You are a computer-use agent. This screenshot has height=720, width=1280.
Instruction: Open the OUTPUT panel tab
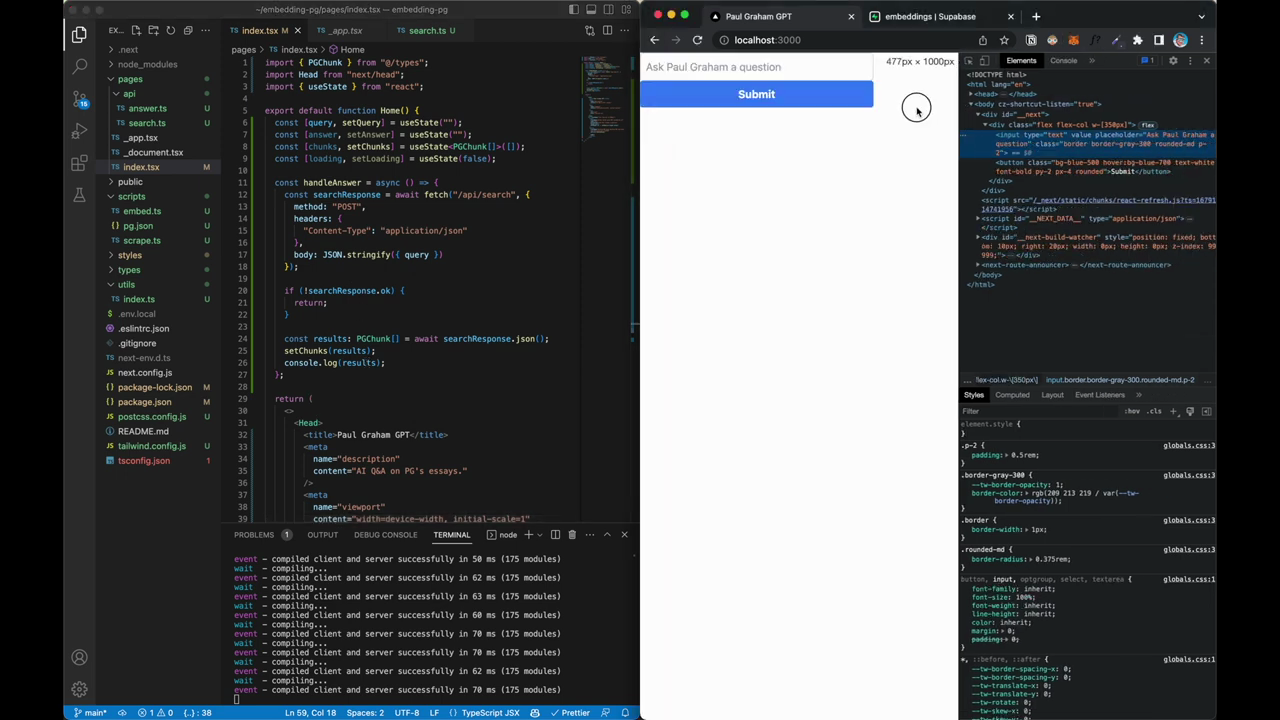pyautogui.click(x=322, y=535)
